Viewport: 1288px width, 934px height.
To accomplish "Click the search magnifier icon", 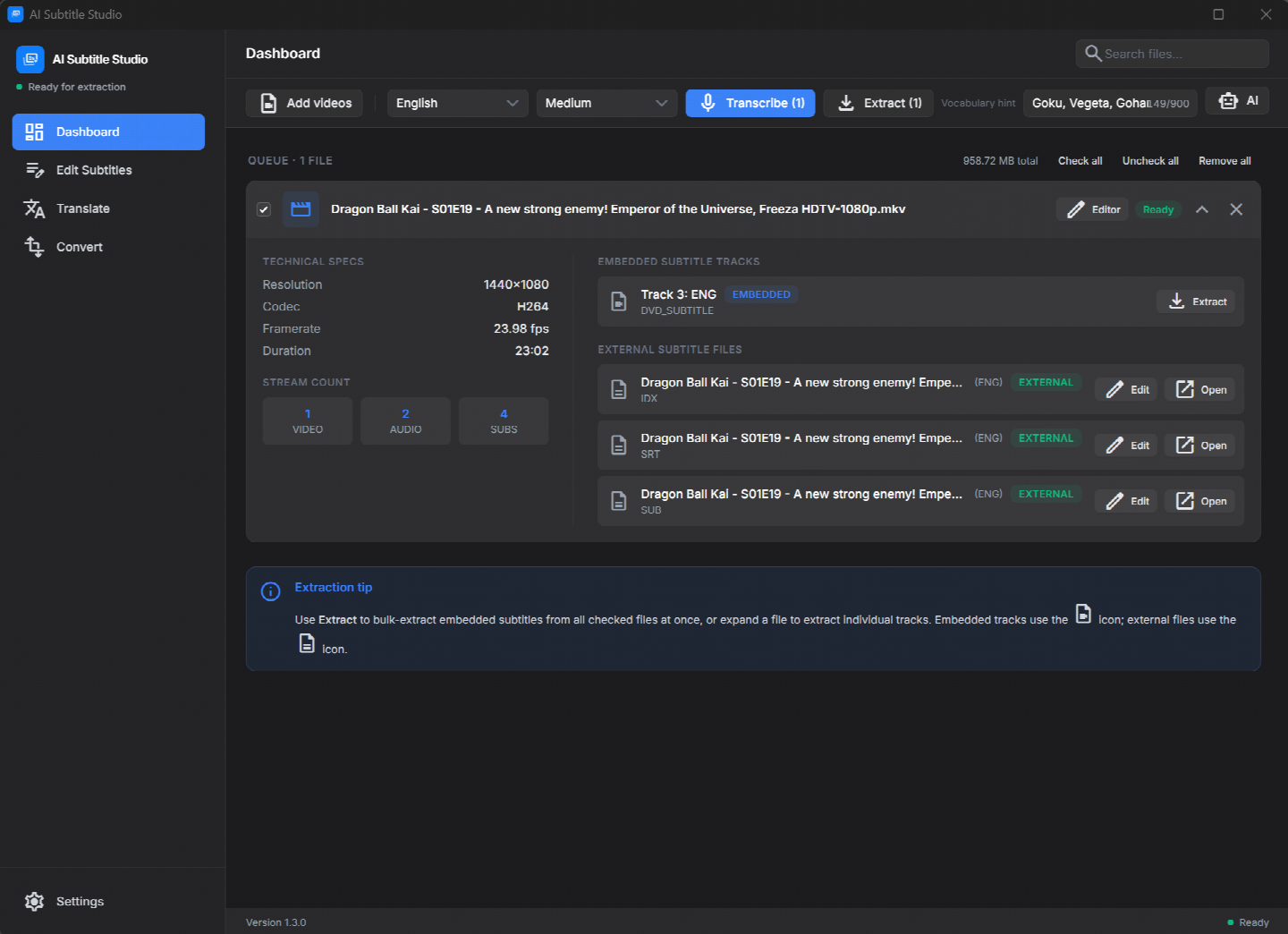I will [1093, 54].
